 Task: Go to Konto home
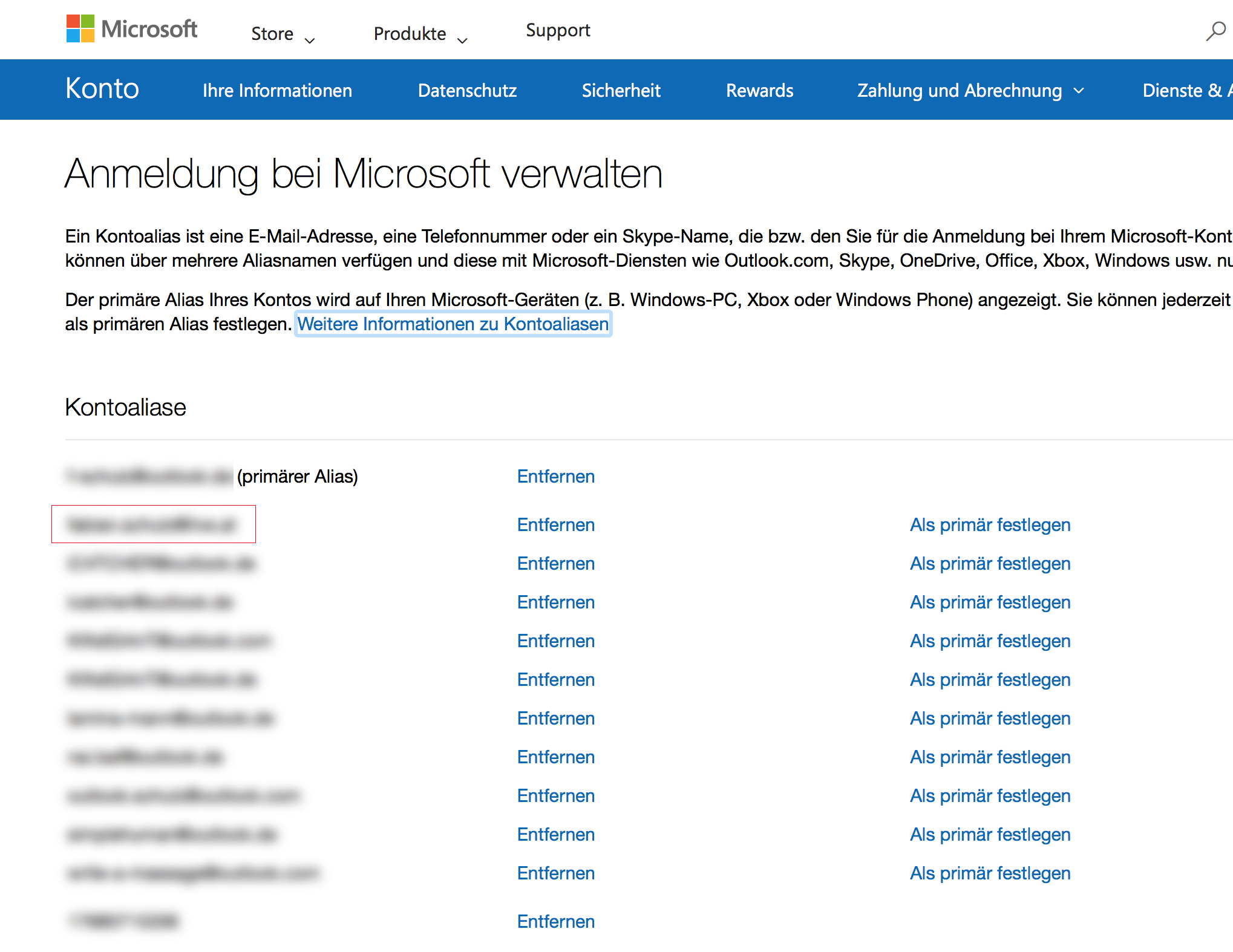point(102,89)
